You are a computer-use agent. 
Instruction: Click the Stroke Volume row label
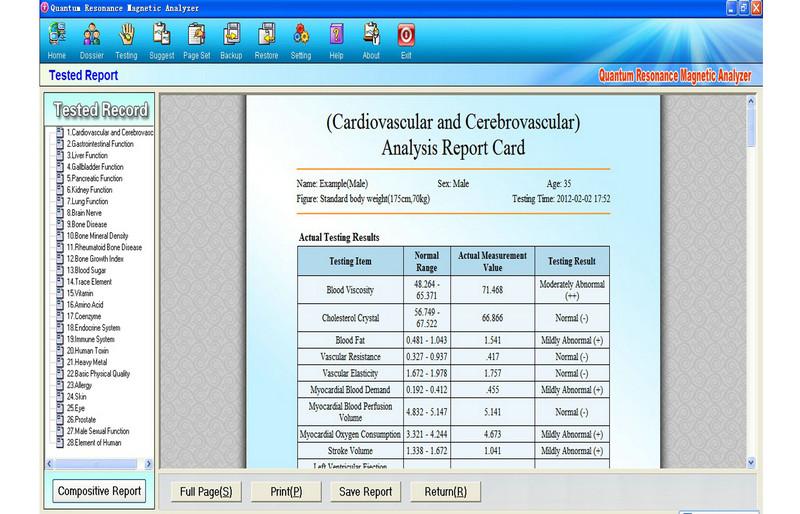pyautogui.click(x=350, y=451)
